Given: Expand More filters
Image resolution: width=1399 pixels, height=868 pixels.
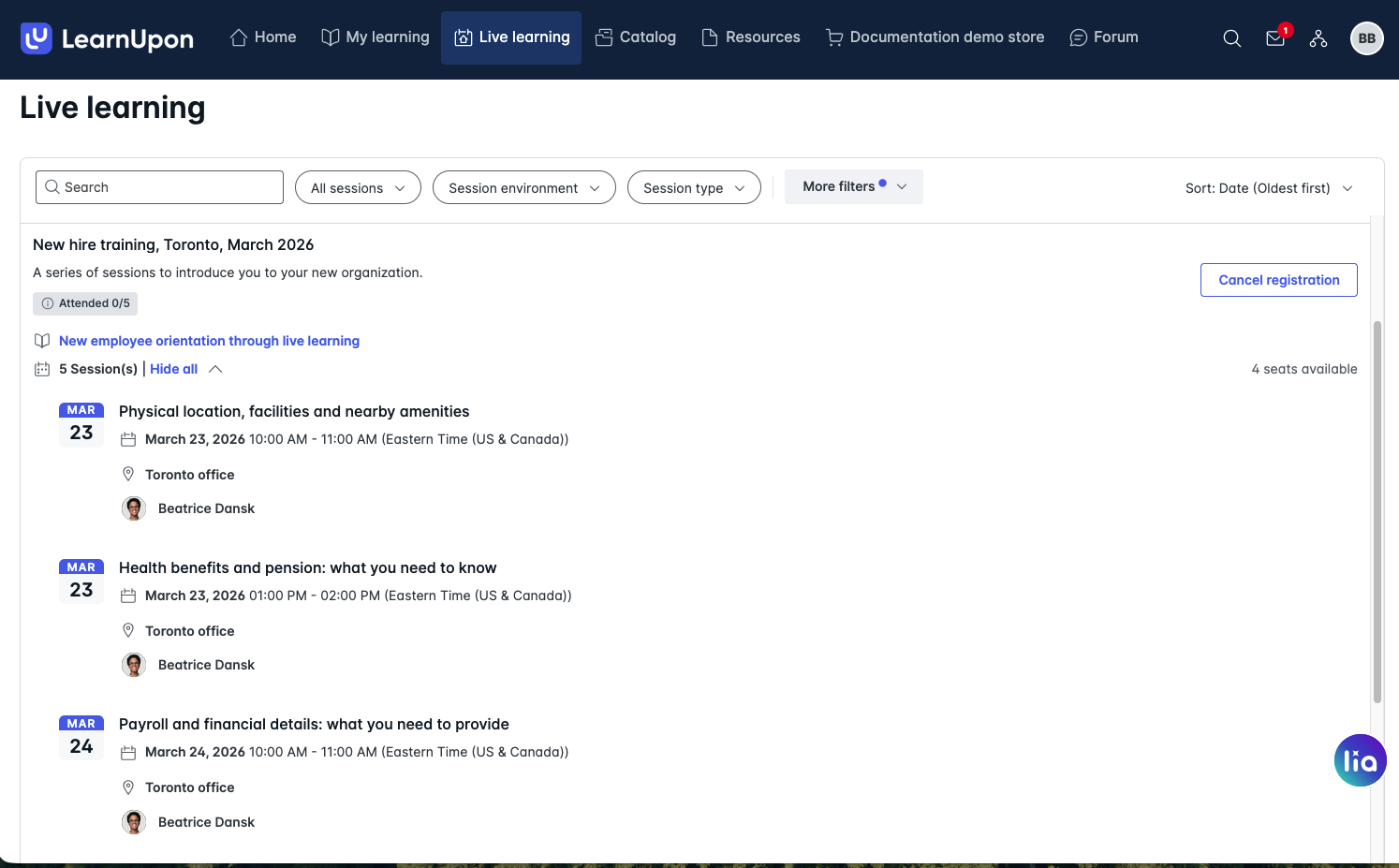Looking at the screenshot, I should [x=854, y=186].
